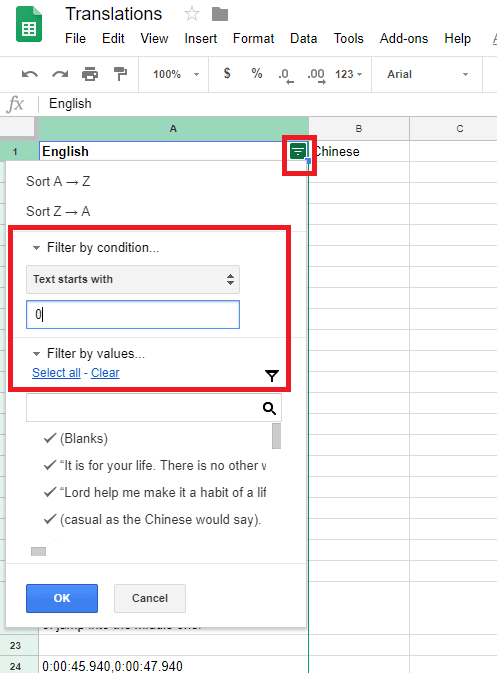
Task: Click the undo arrow icon
Action: click(30, 74)
